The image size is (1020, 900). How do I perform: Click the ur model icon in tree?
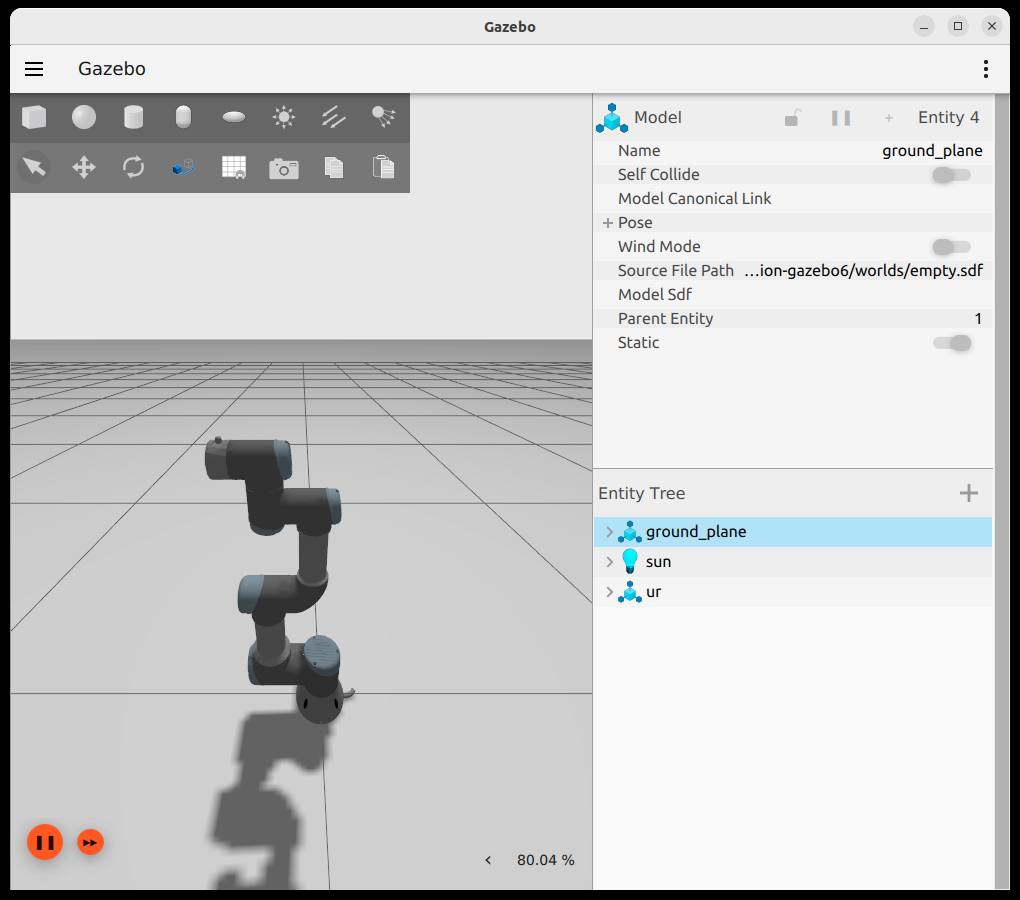pos(630,592)
